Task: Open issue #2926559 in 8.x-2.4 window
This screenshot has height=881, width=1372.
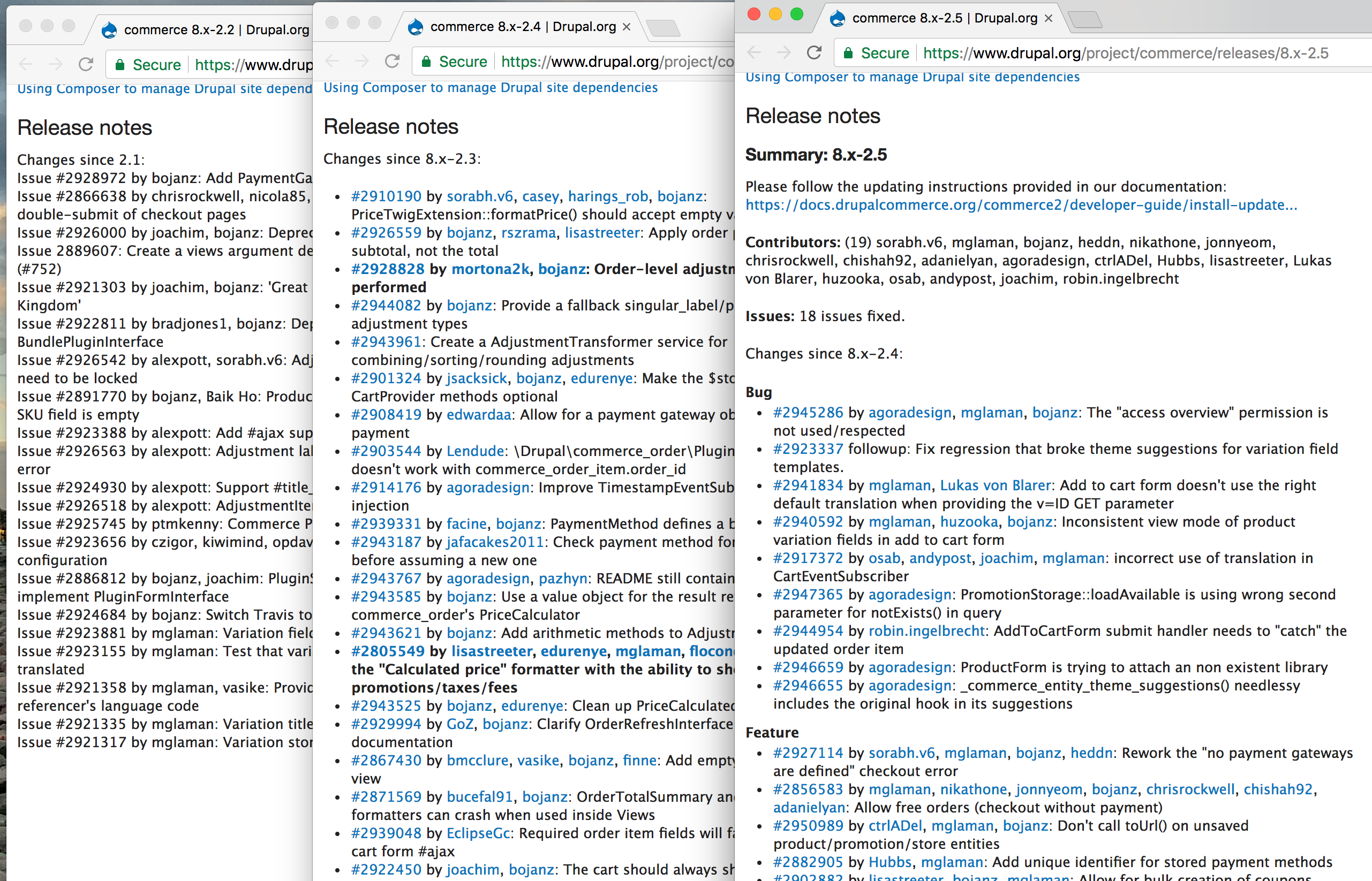Action: click(x=386, y=233)
